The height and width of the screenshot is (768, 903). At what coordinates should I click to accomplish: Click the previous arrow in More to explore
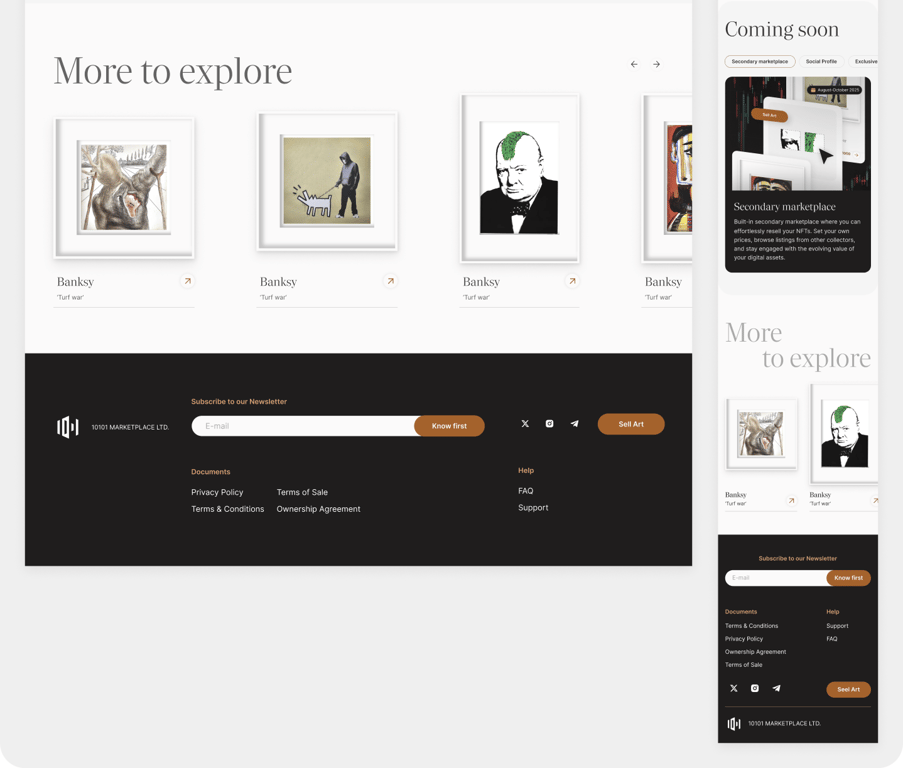pos(634,64)
